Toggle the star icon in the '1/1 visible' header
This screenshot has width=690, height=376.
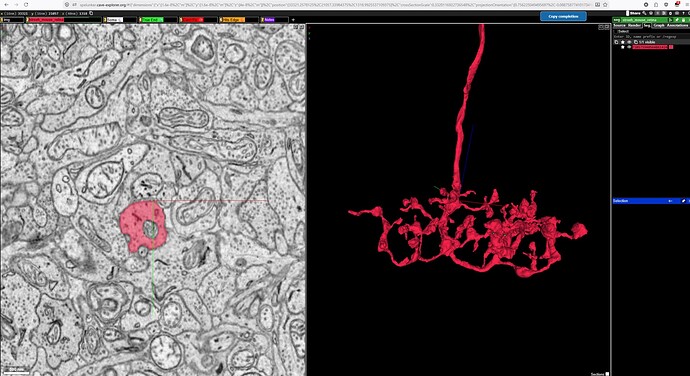(623, 42)
